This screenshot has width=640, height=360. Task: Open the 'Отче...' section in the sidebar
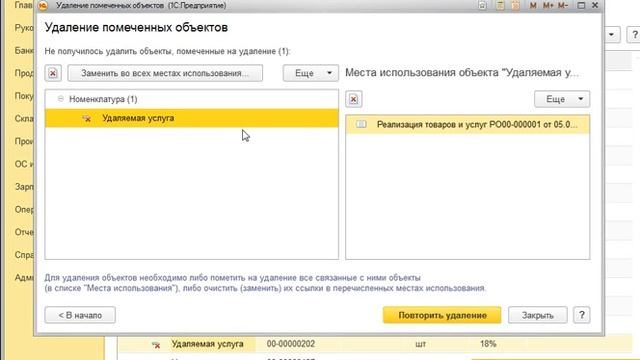coord(24,232)
